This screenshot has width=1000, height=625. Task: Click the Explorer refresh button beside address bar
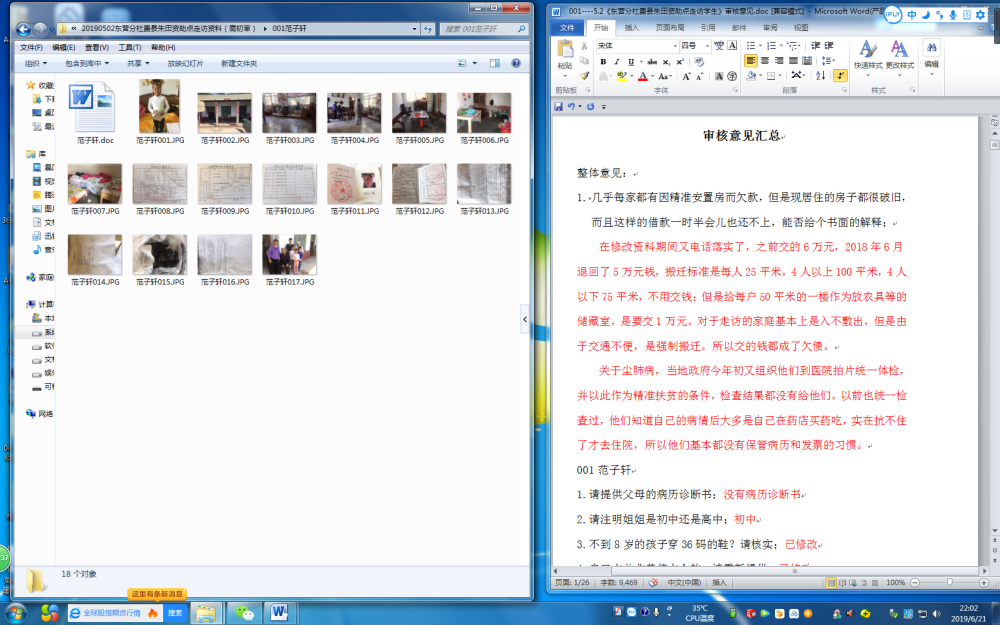click(428, 29)
